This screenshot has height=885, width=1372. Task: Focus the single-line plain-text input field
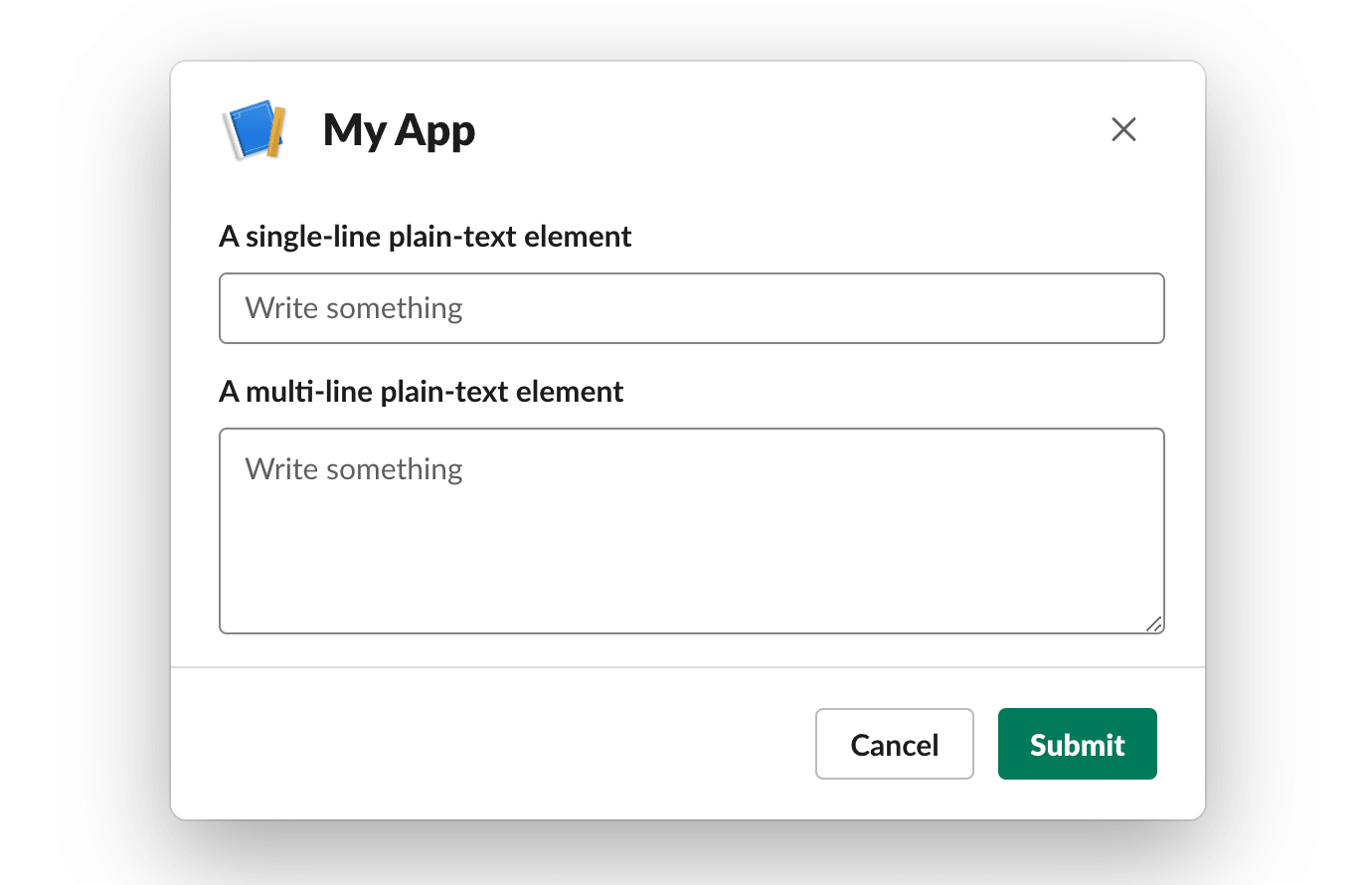691,308
